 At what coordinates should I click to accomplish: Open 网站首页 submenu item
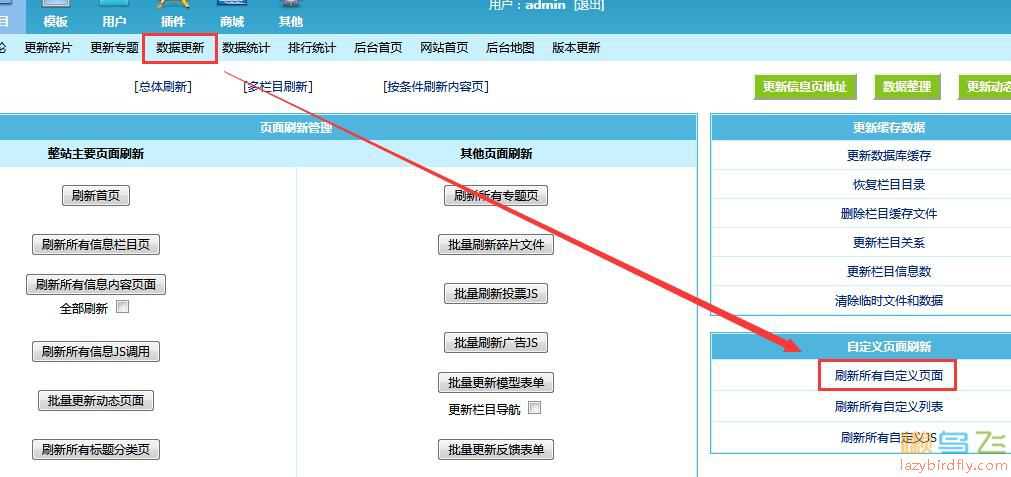pyautogui.click(x=444, y=48)
